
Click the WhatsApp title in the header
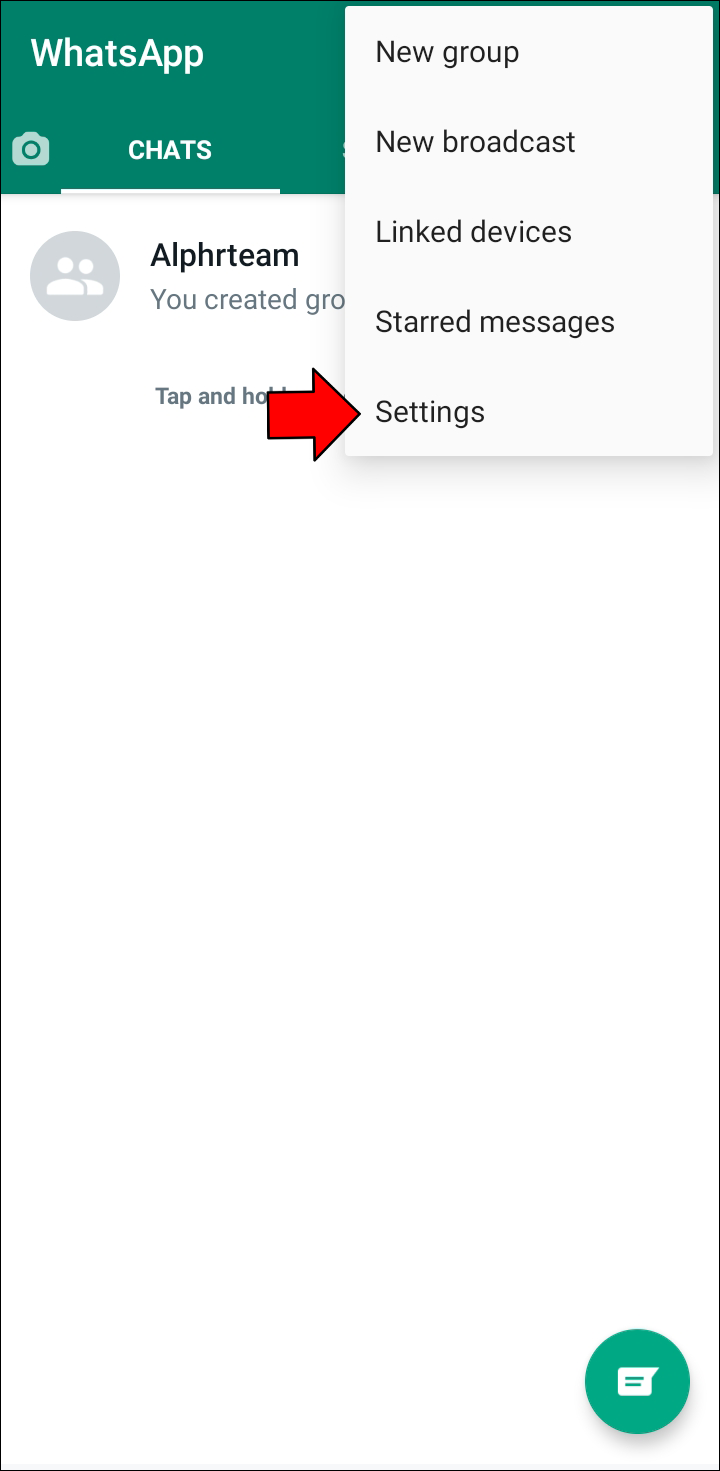(117, 53)
